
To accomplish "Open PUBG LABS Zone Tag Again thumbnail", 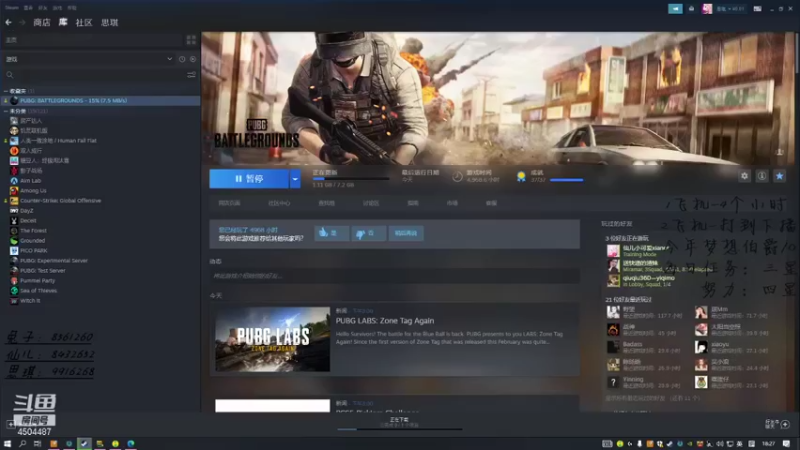I will click(x=272, y=339).
